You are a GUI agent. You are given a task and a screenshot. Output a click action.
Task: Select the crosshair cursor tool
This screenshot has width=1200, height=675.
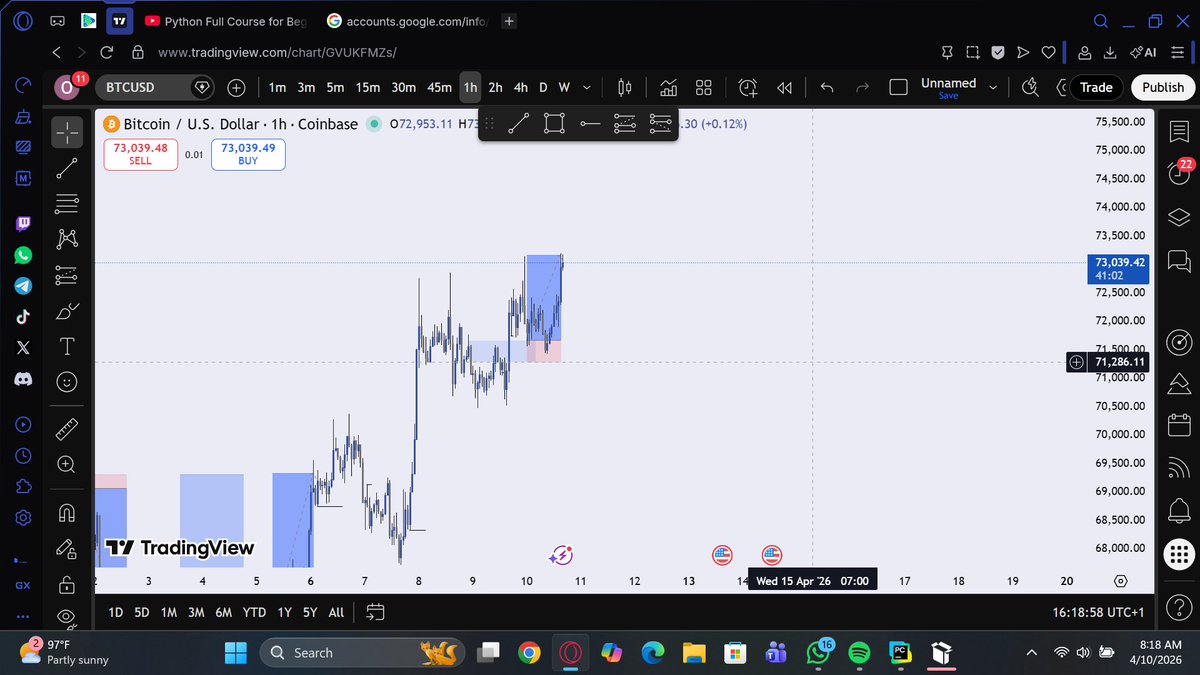pyautogui.click(x=67, y=131)
